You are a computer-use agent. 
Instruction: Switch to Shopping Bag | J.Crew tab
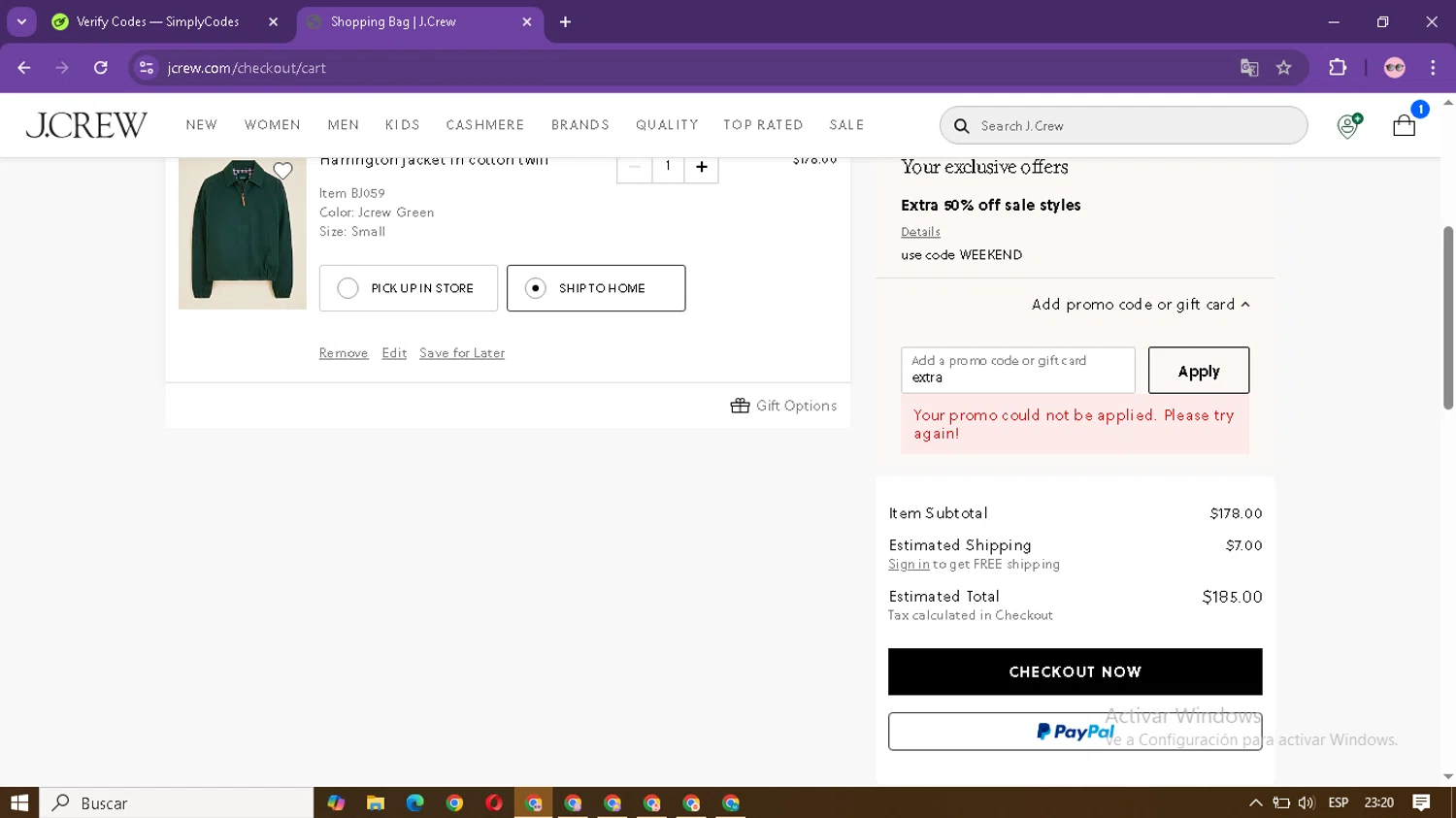393,21
